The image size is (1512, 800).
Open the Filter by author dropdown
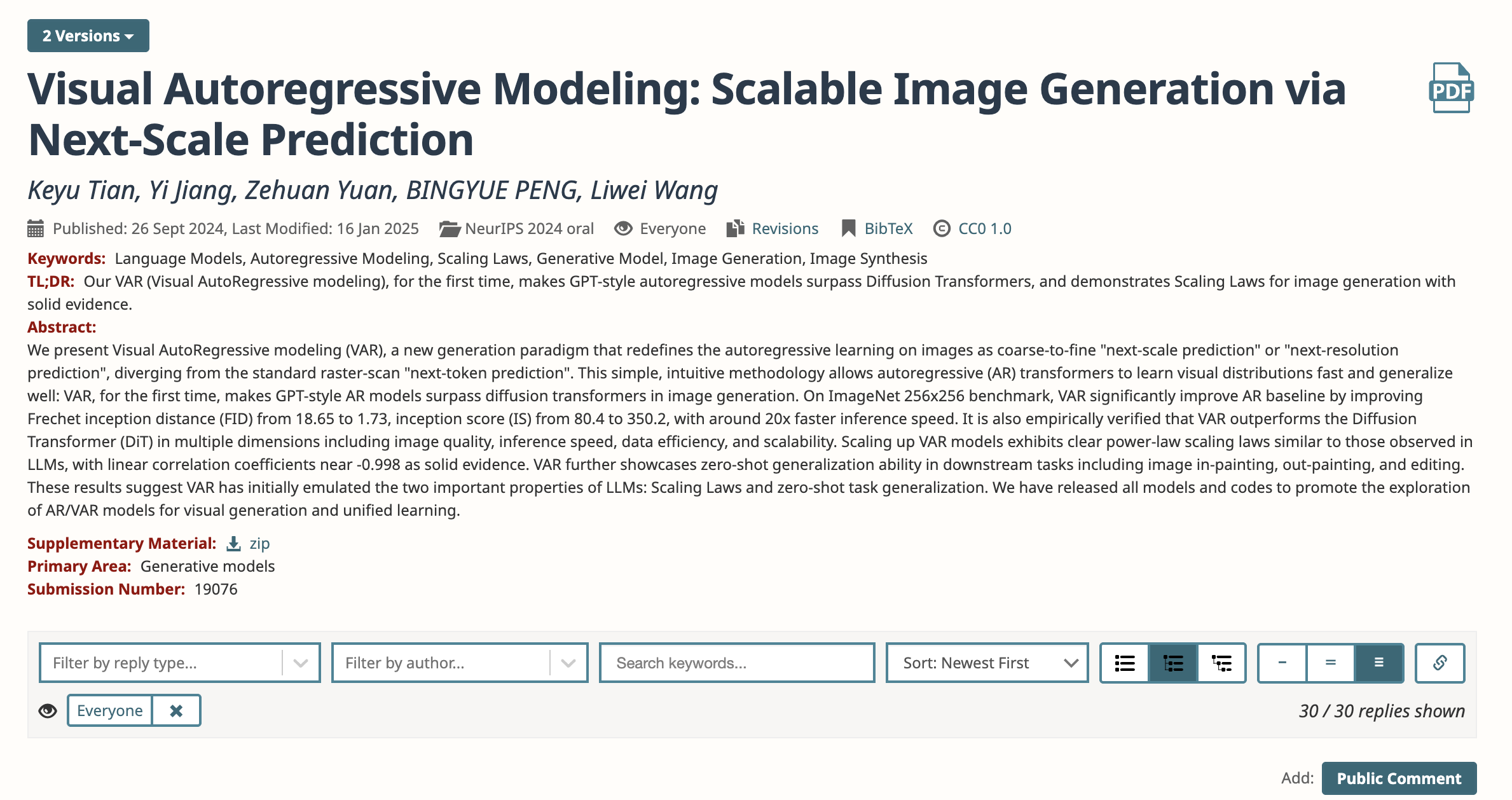click(x=460, y=663)
